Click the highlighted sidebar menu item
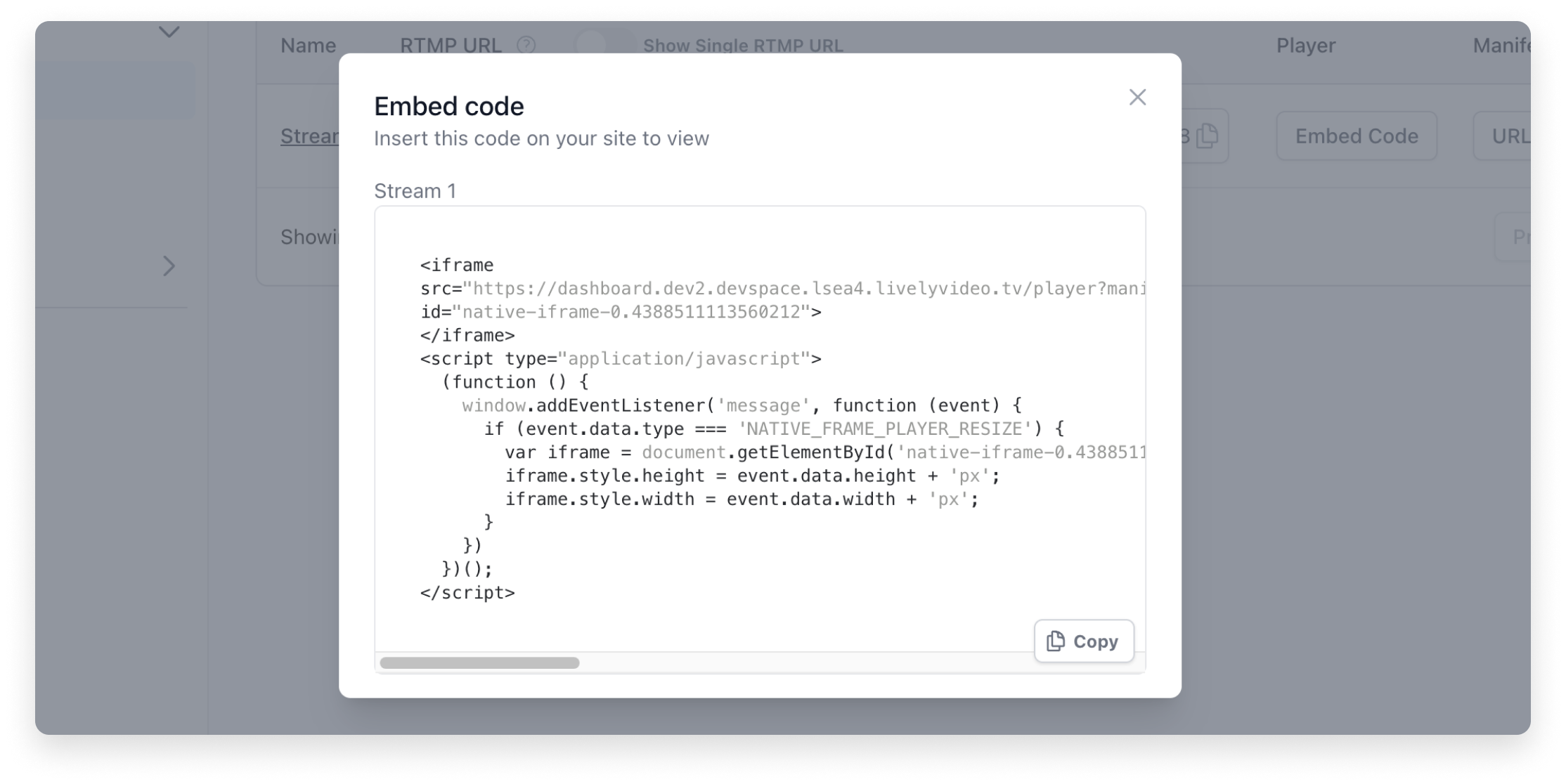 (x=115, y=90)
